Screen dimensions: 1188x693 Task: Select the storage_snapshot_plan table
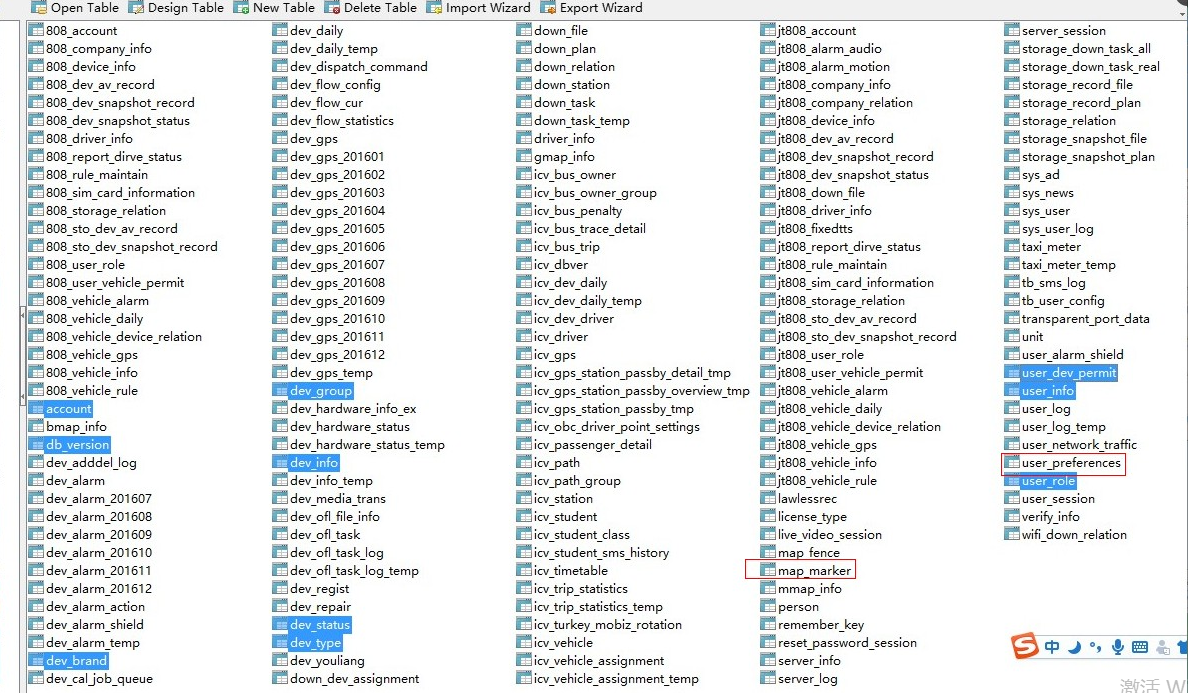click(x=1089, y=157)
